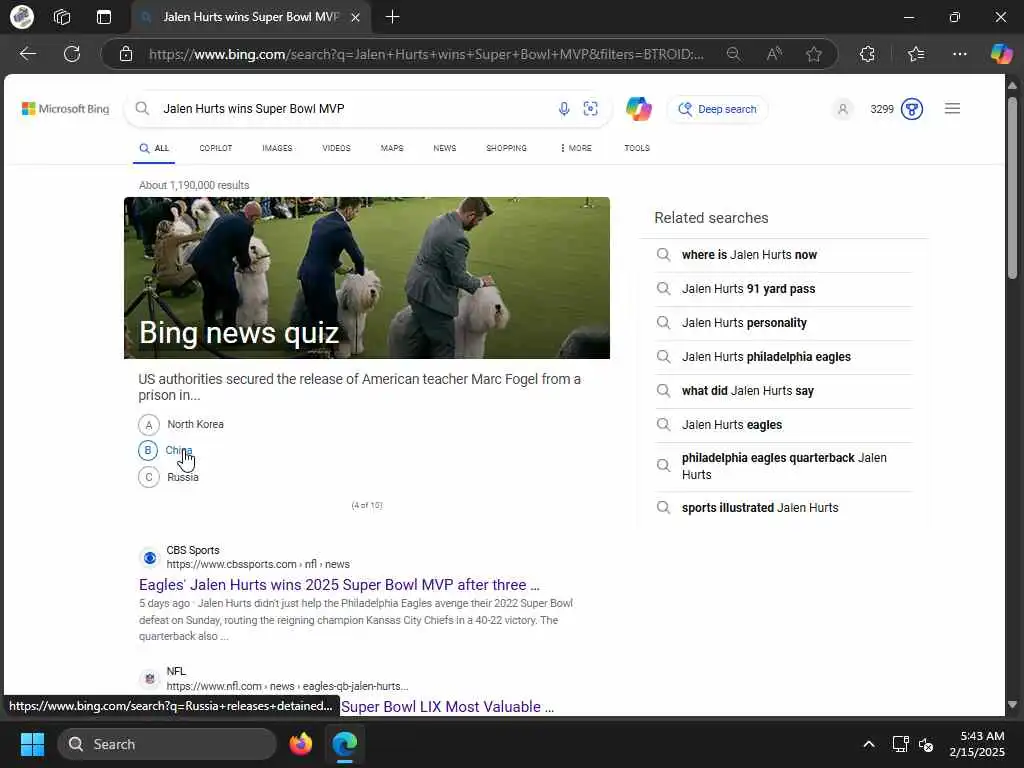
Task: Go to Microsoft Bing home logo
Action: tap(65, 109)
